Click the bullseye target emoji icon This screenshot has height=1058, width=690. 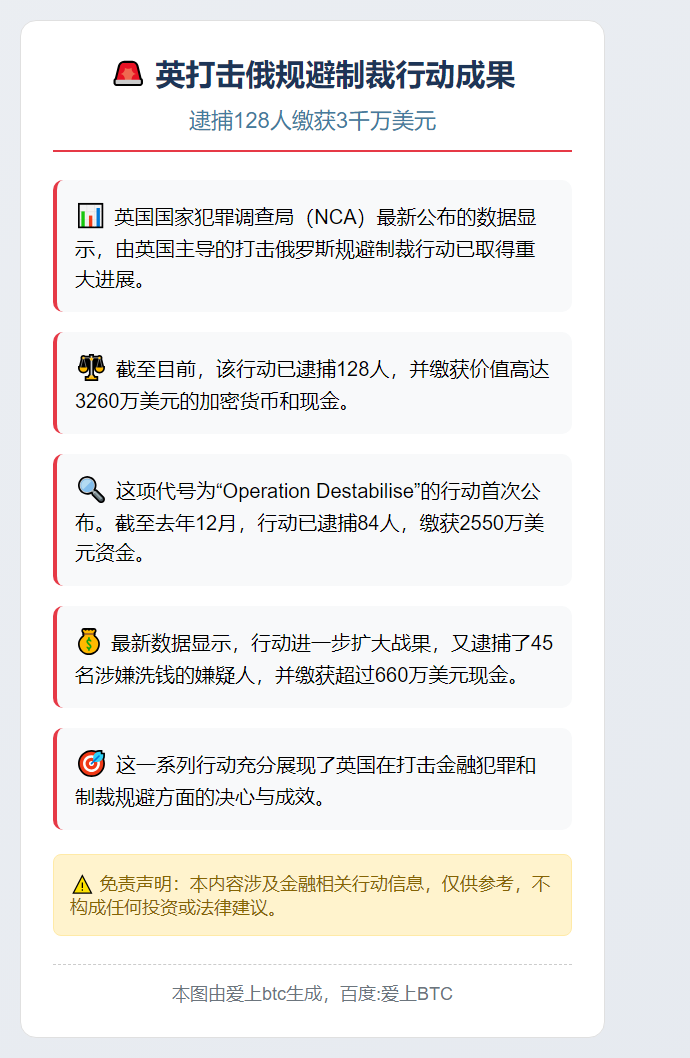(91, 764)
